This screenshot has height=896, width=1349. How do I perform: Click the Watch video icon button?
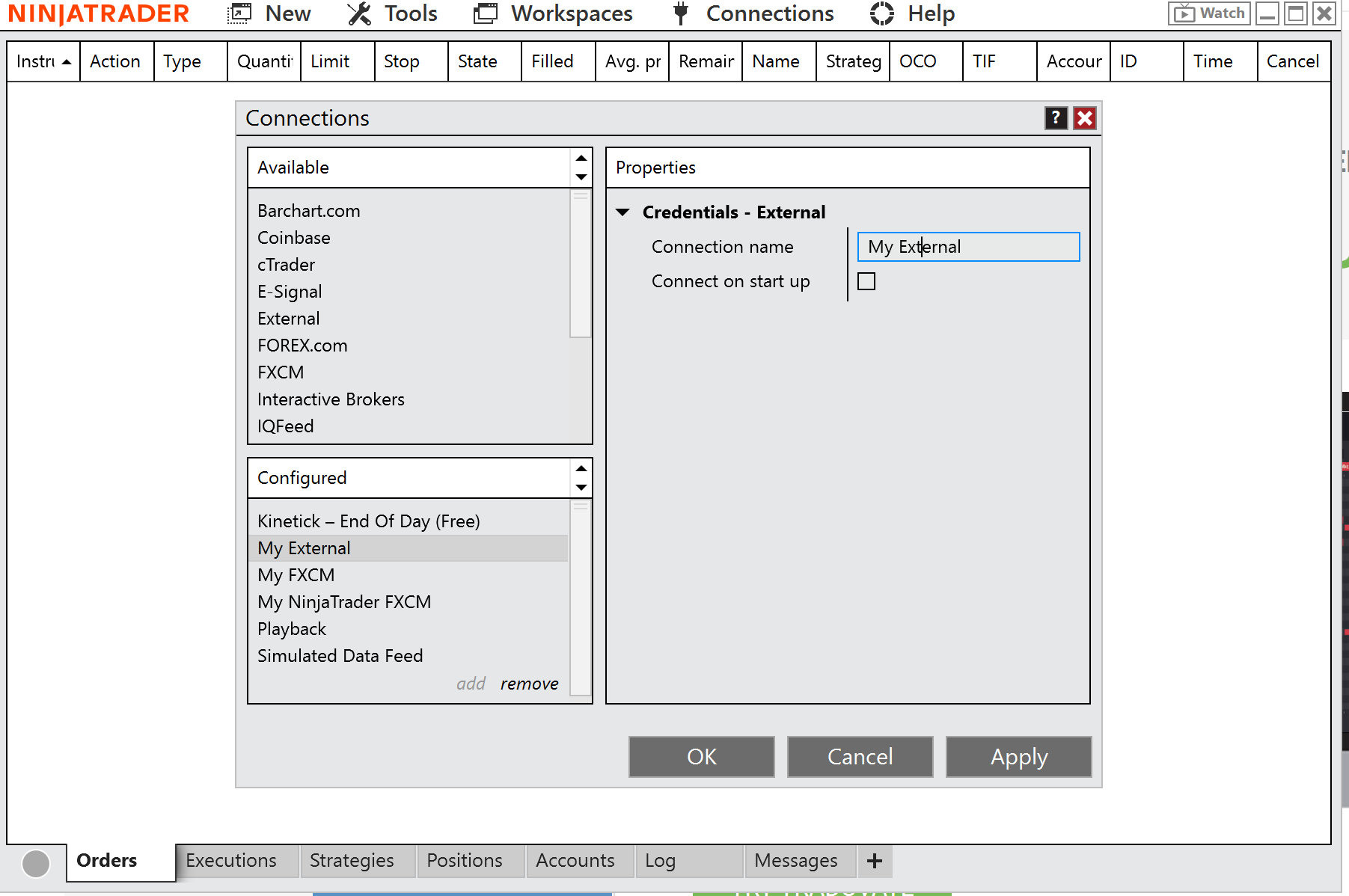pos(1209,13)
